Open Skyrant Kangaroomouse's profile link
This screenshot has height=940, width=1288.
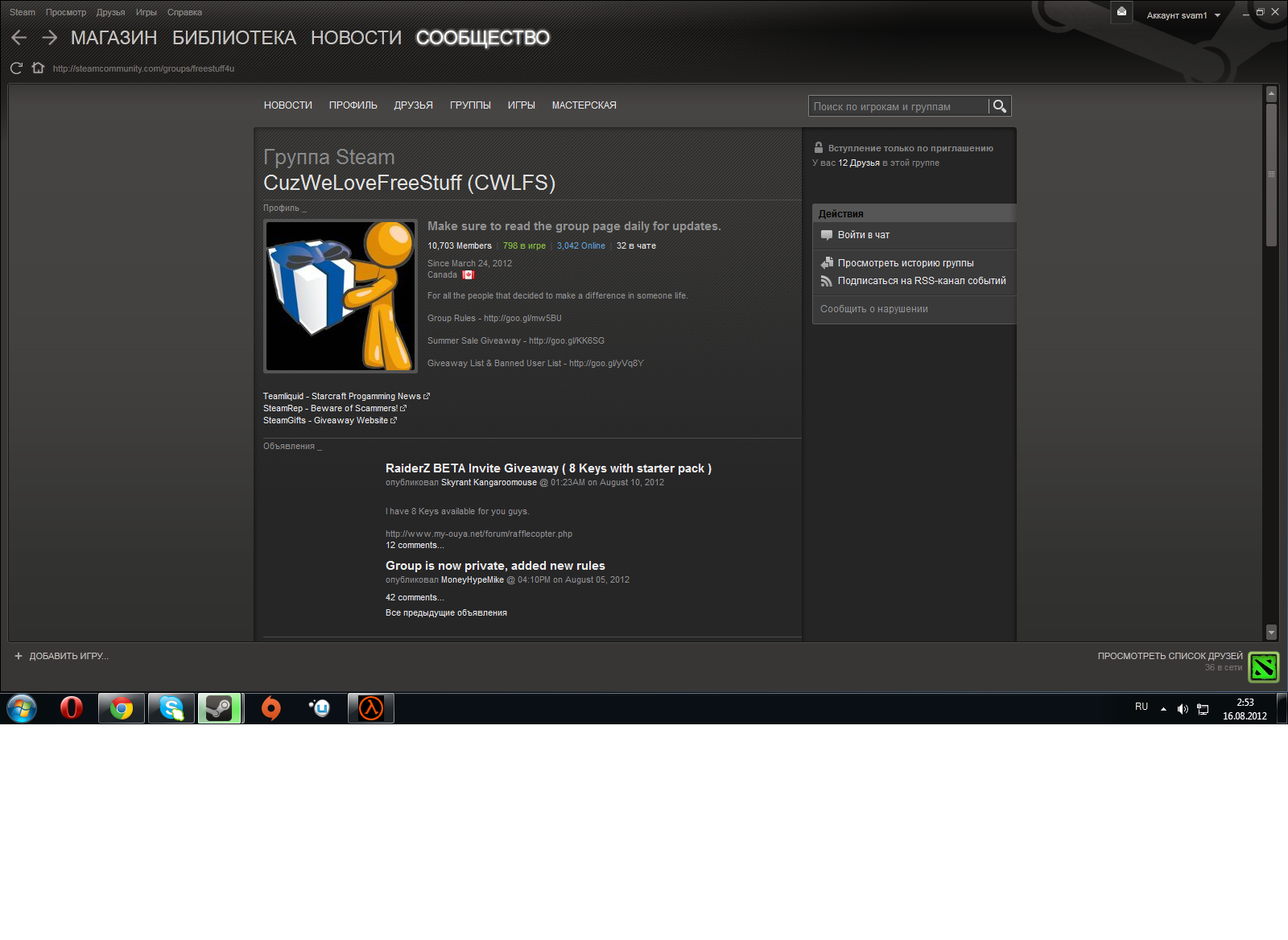pos(489,483)
